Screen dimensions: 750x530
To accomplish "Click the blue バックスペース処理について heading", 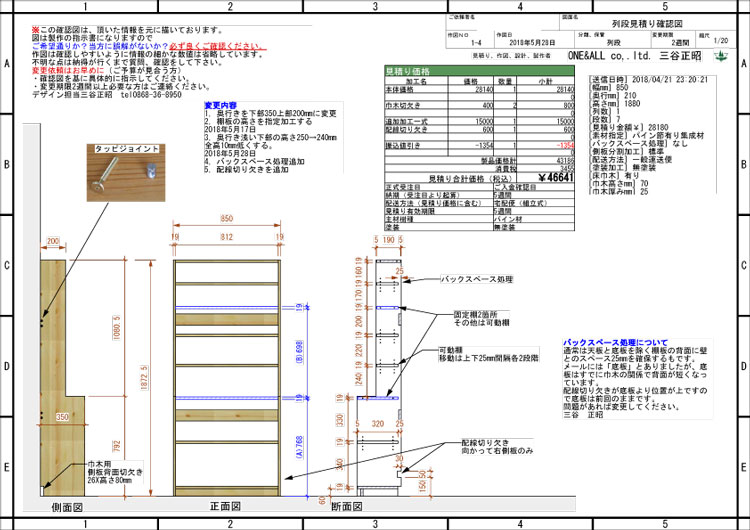I will (615, 342).
